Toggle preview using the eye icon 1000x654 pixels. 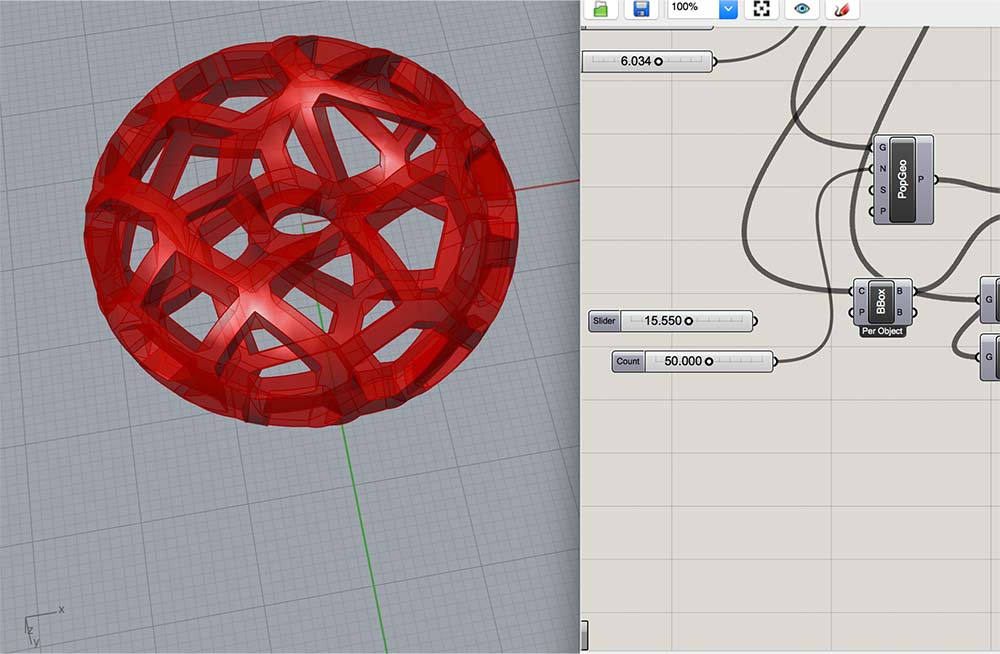(802, 9)
